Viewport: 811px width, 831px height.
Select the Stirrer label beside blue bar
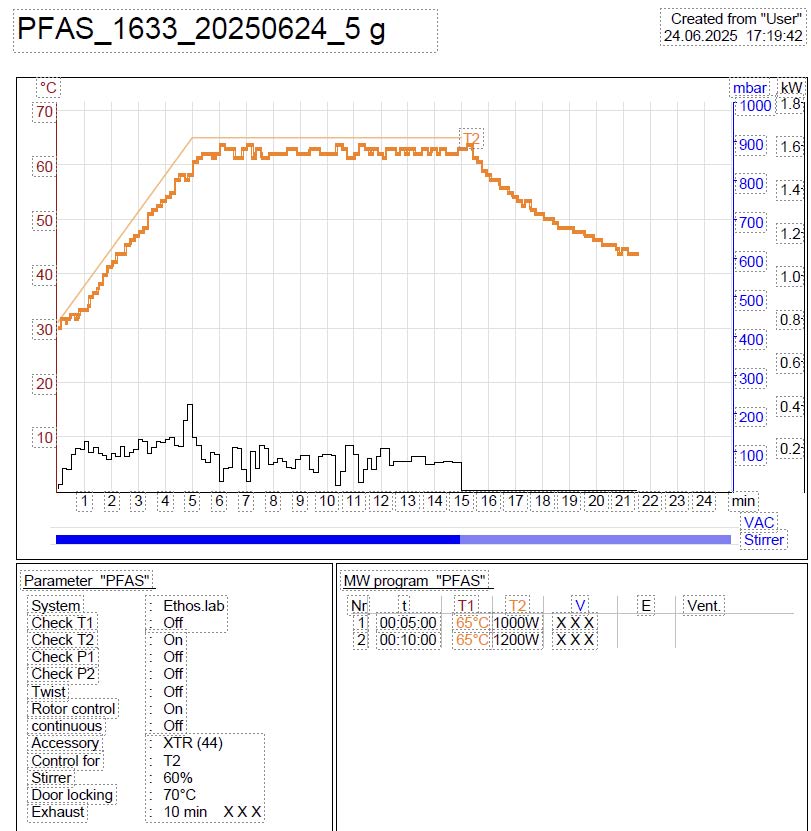763,540
